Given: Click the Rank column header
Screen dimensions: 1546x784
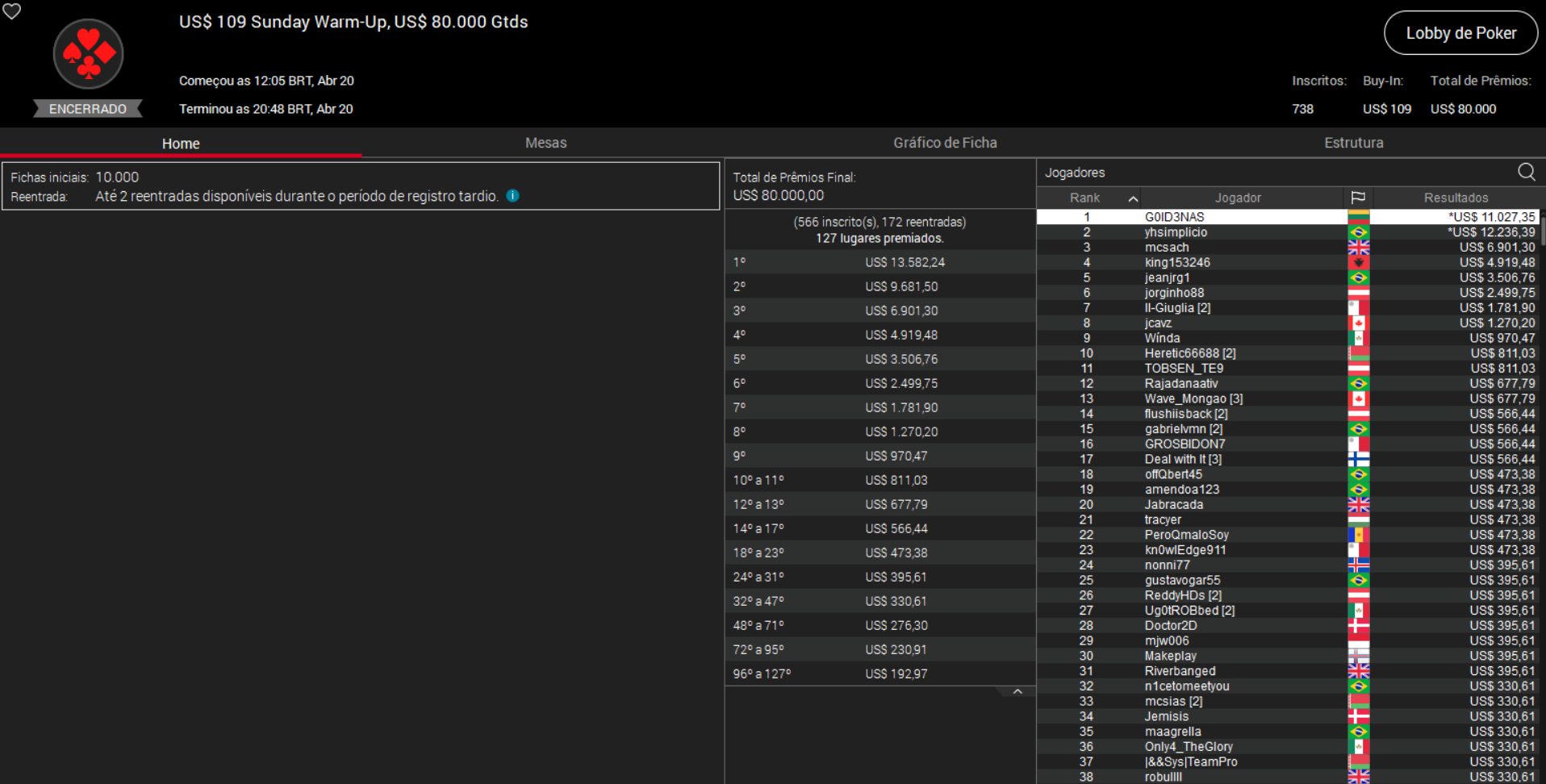Looking at the screenshot, I should 1084,198.
